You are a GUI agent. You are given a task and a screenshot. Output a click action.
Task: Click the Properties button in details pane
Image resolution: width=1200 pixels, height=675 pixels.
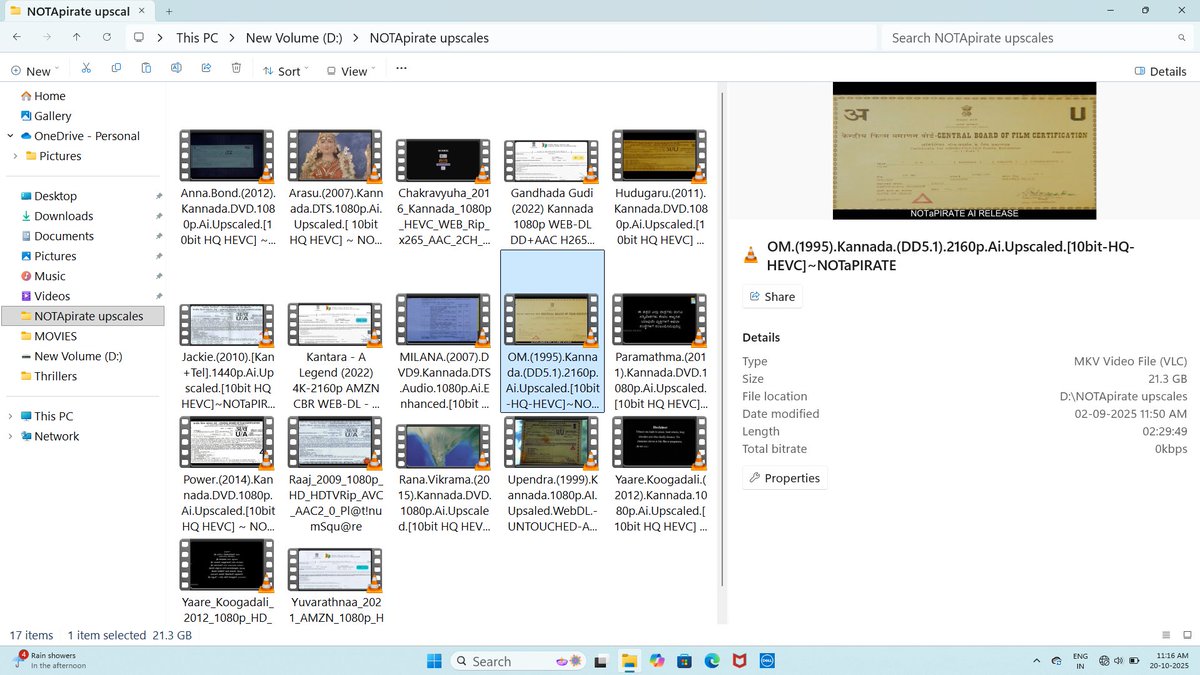[785, 478]
